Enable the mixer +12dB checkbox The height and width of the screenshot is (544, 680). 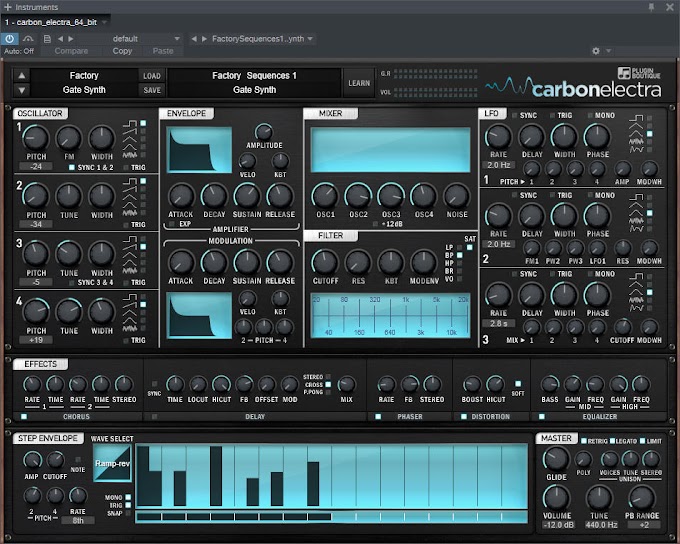[376, 224]
